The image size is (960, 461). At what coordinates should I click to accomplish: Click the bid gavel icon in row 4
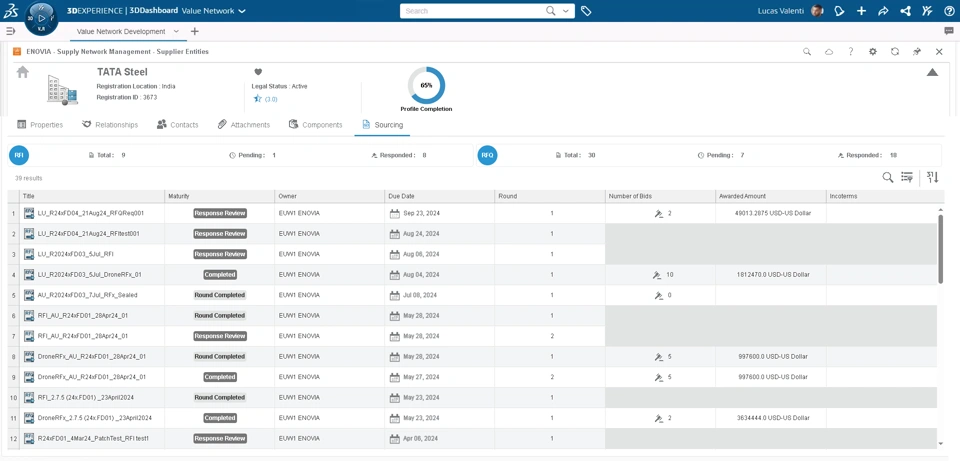pyautogui.click(x=658, y=275)
